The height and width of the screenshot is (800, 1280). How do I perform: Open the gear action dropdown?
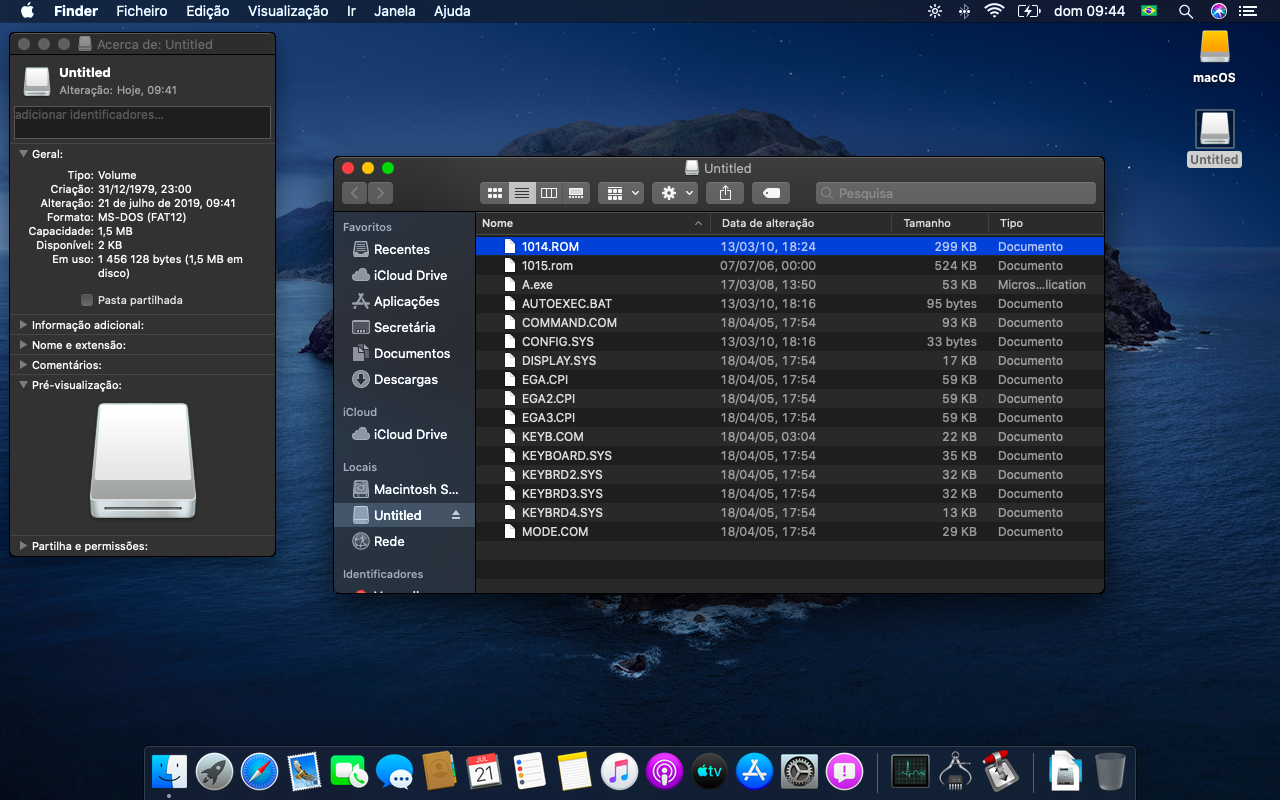[675, 193]
